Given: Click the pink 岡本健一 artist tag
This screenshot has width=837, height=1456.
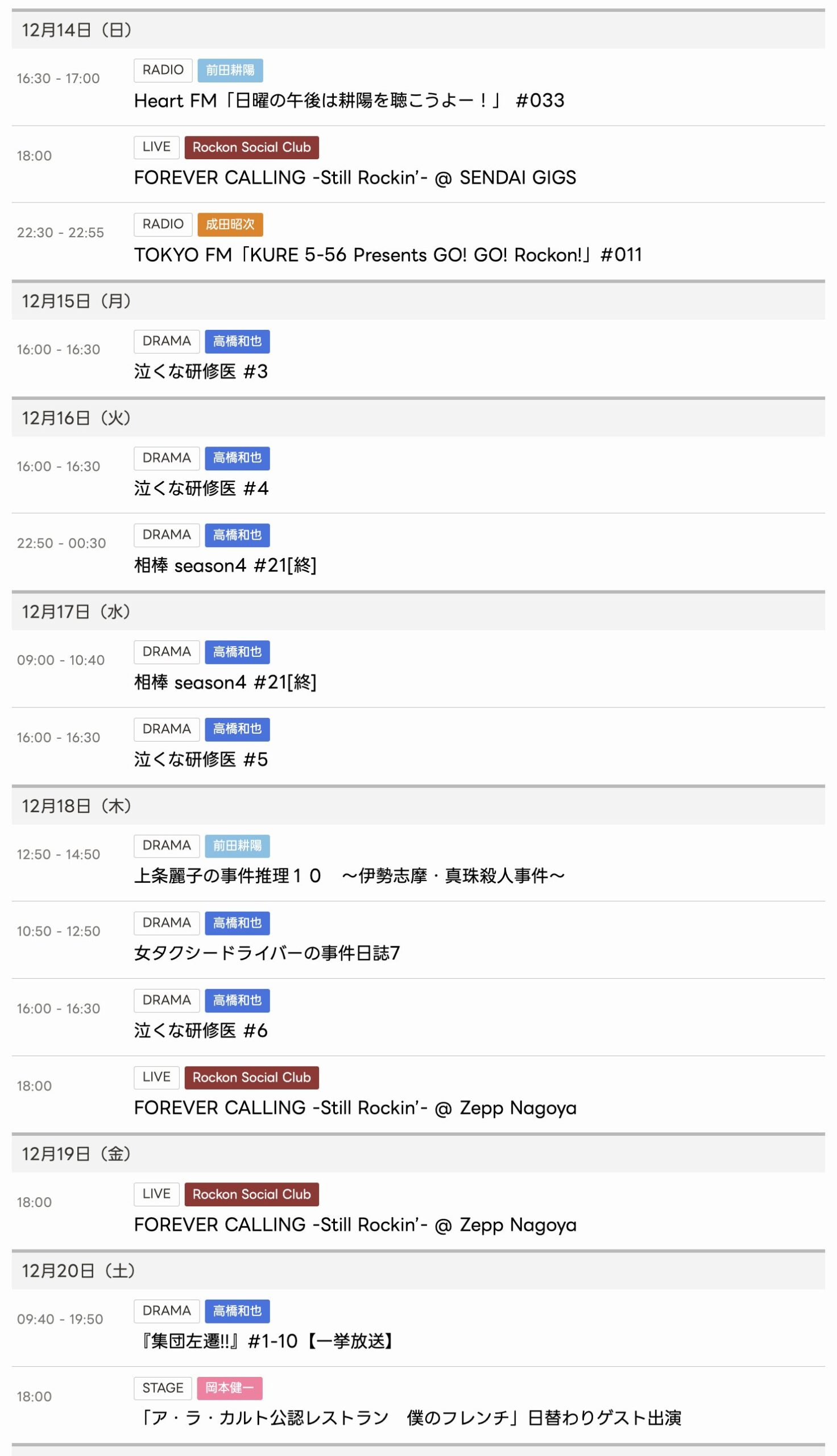Looking at the screenshot, I should click(229, 1388).
